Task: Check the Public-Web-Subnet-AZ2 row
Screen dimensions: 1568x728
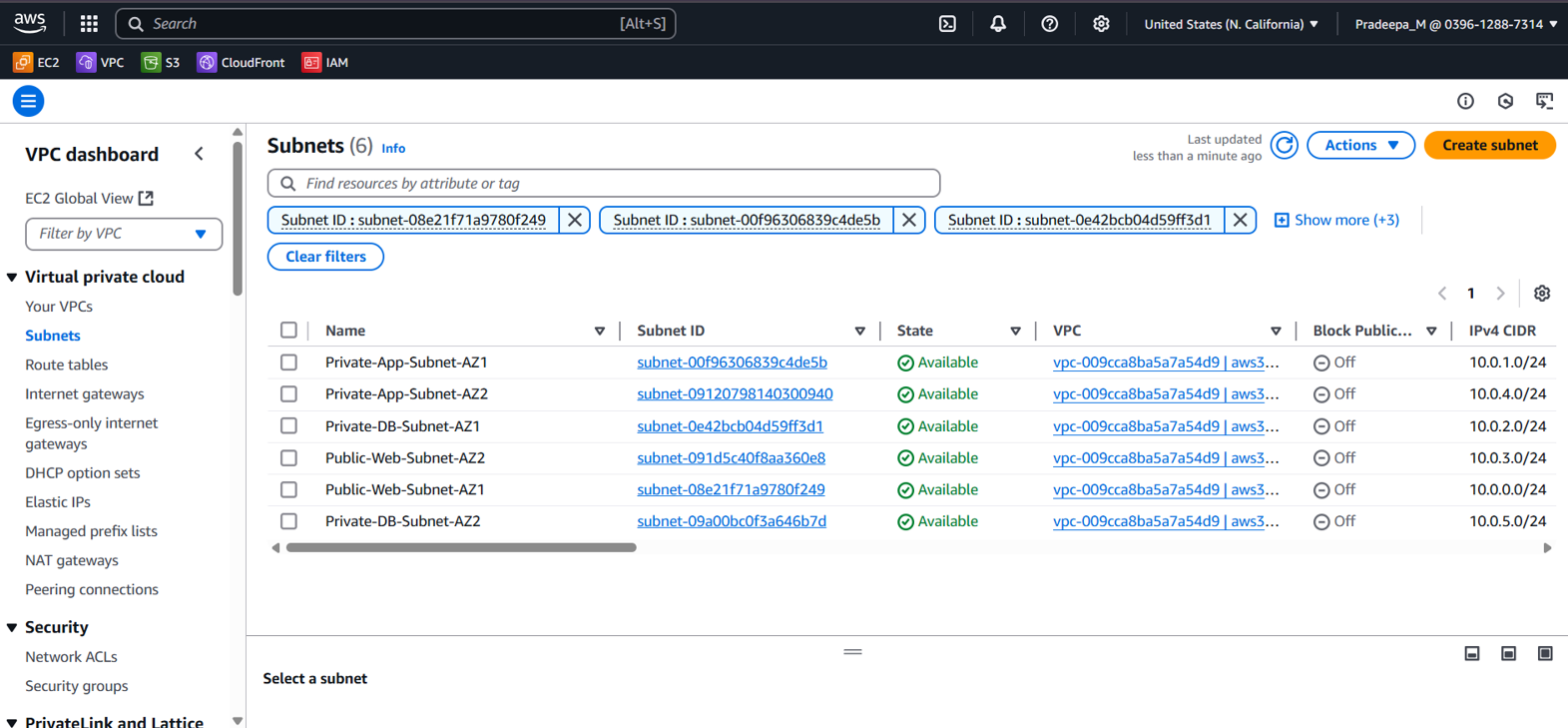Action: pos(288,458)
